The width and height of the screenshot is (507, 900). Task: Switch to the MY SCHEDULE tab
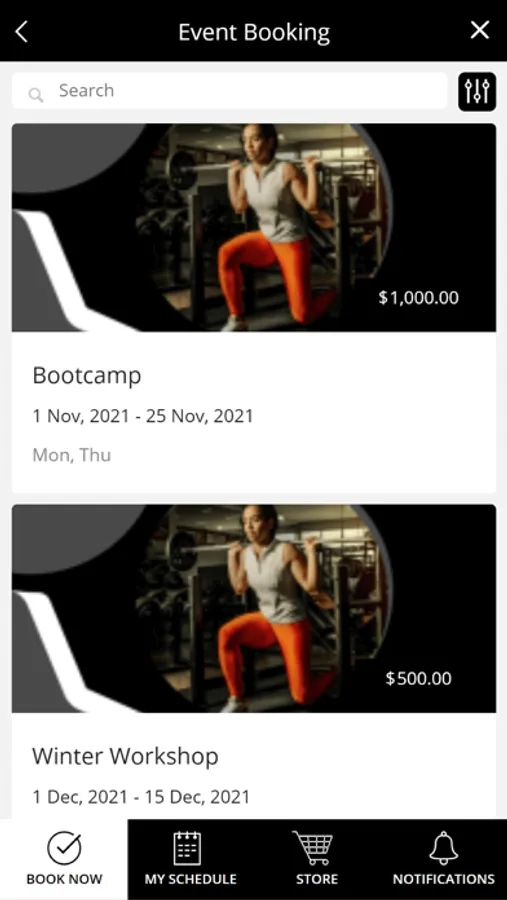(191, 859)
